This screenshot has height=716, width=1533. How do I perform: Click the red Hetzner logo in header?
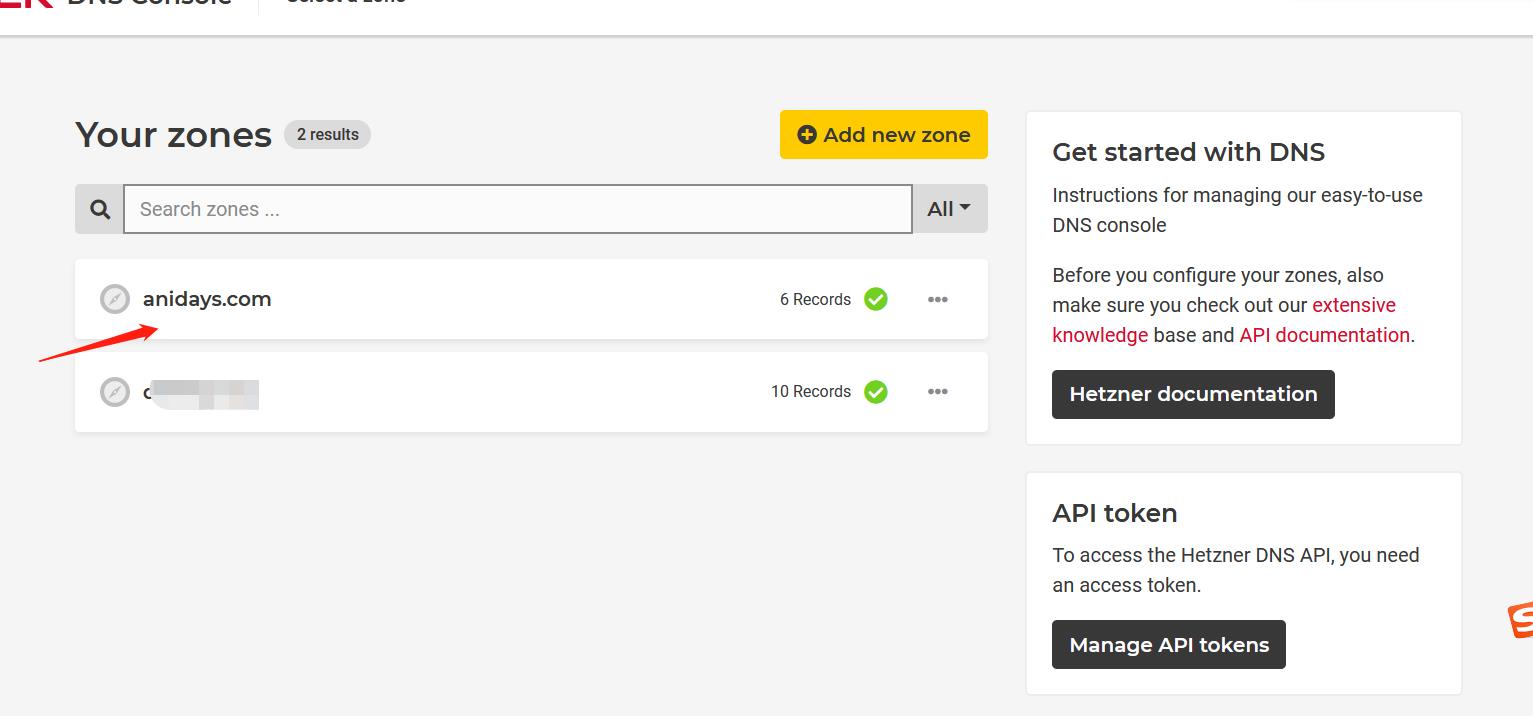(26, 4)
